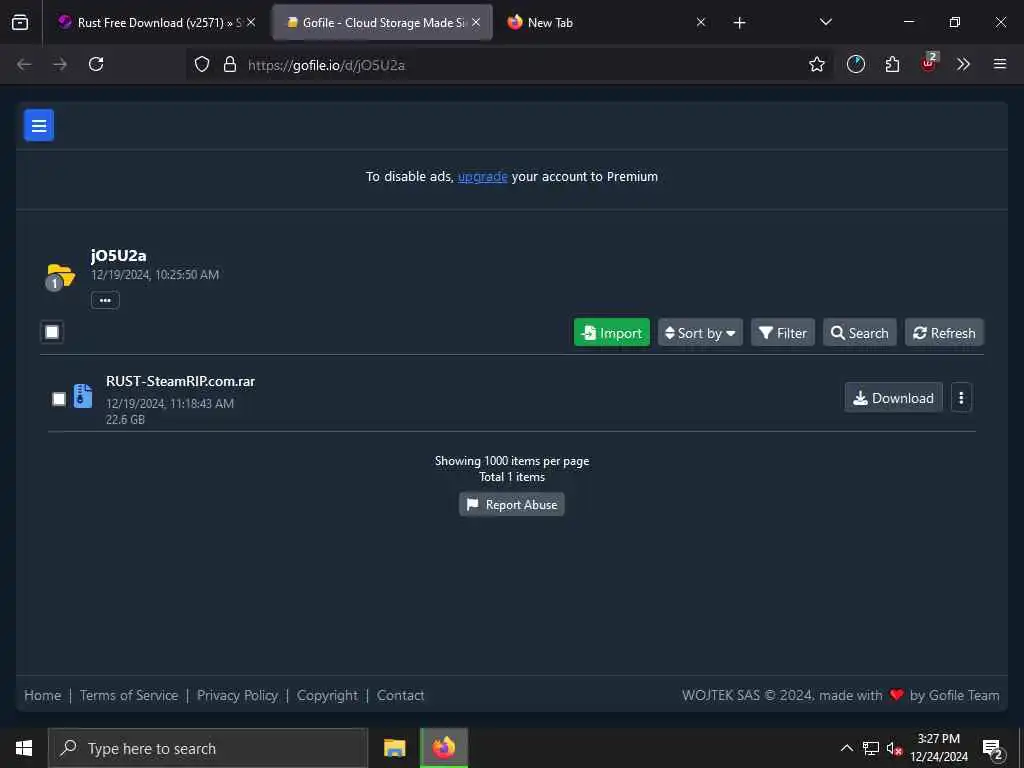Click the jO5U2a folder icon
The height and width of the screenshot is (768, 1024).
coord(60,277)
